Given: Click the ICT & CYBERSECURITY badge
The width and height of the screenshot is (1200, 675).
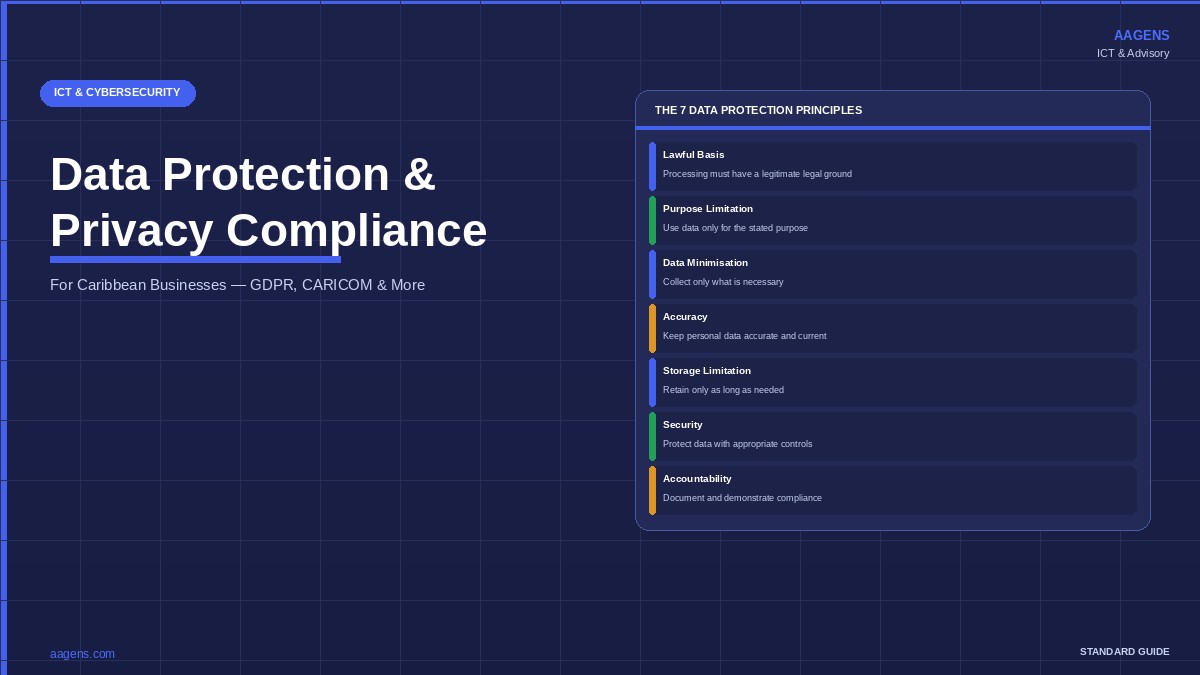Looking at the screenshot, I should click(118, 93).
